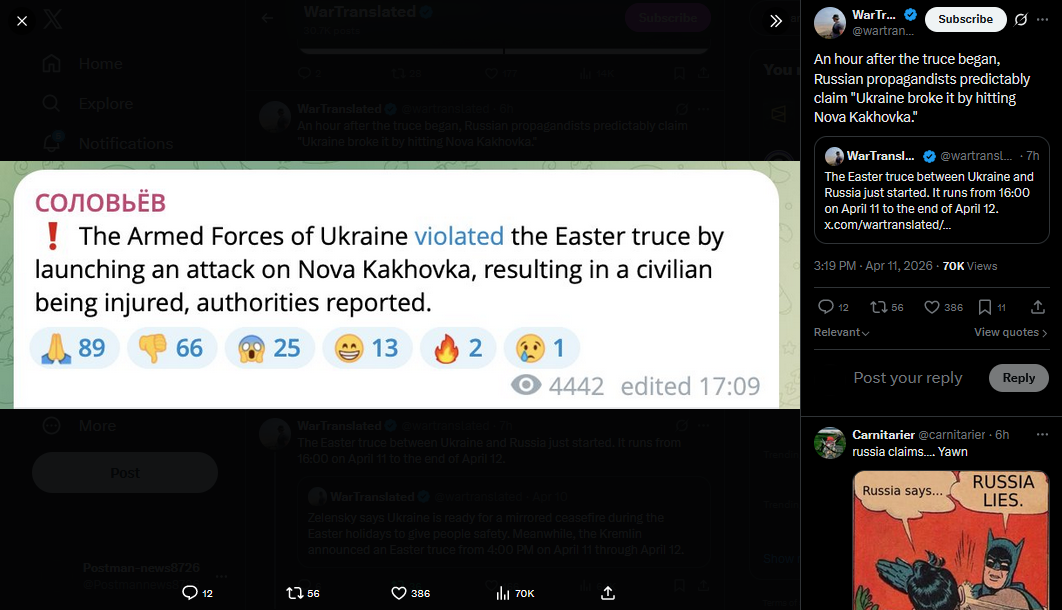
Task: Subscribe to WarTranslated in sidebar
Action: [965, 20]
